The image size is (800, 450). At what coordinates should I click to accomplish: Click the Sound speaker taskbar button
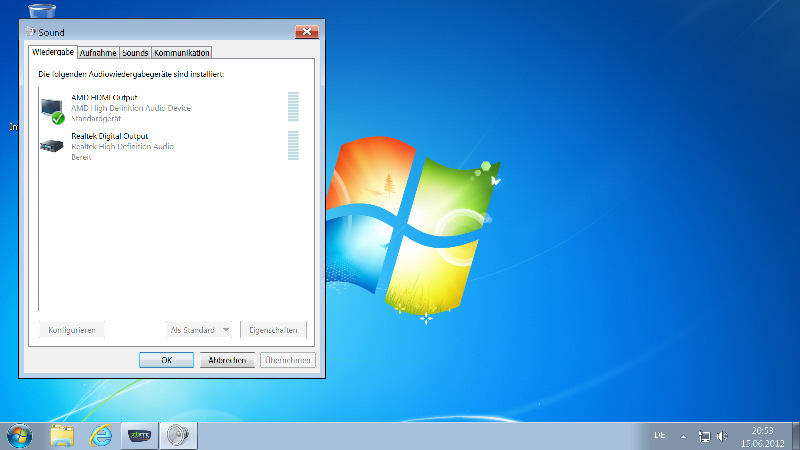(178, 436)
